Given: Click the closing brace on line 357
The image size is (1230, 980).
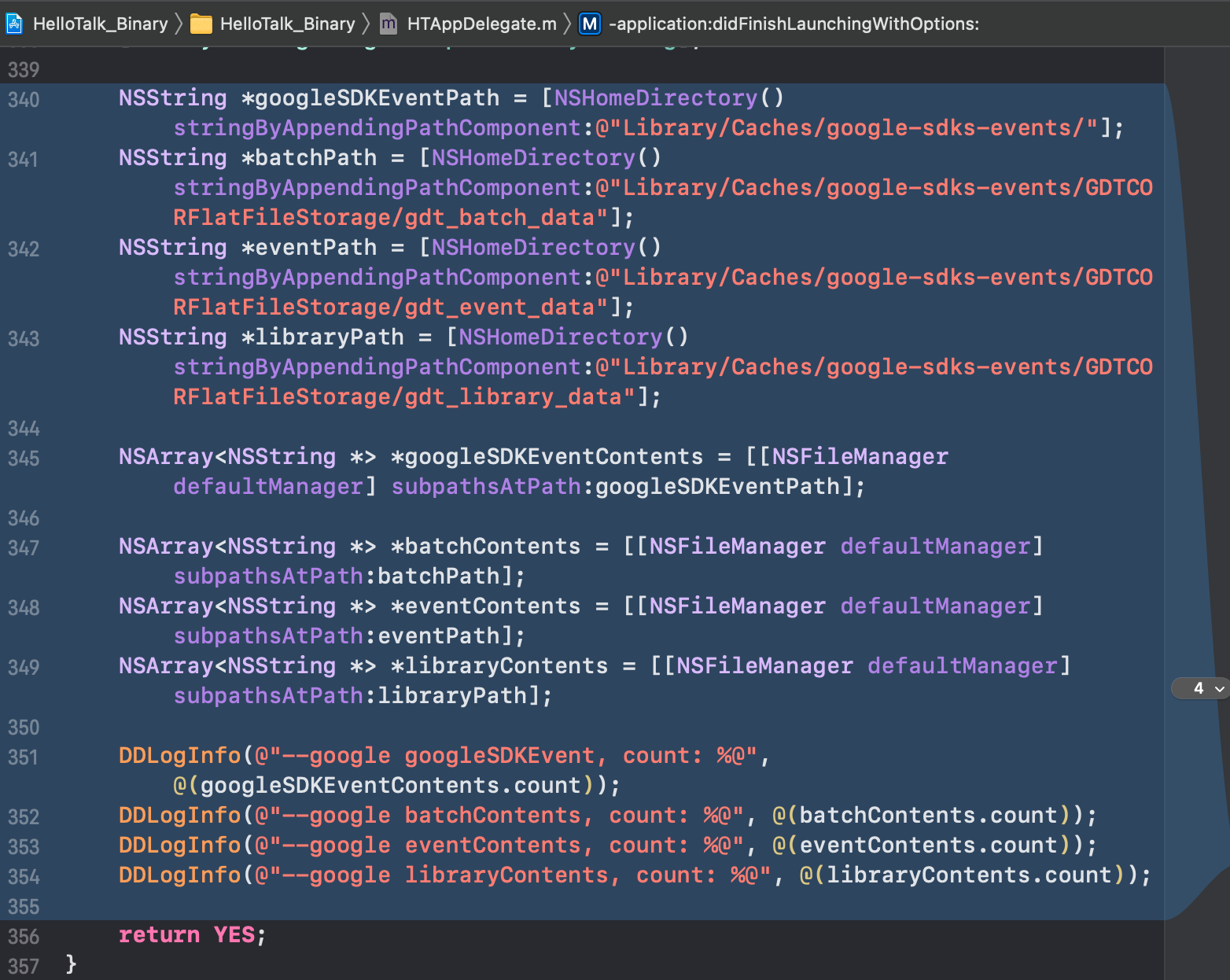Looking at the screenshot, I should pyautogui.click(x=71, y=963).
